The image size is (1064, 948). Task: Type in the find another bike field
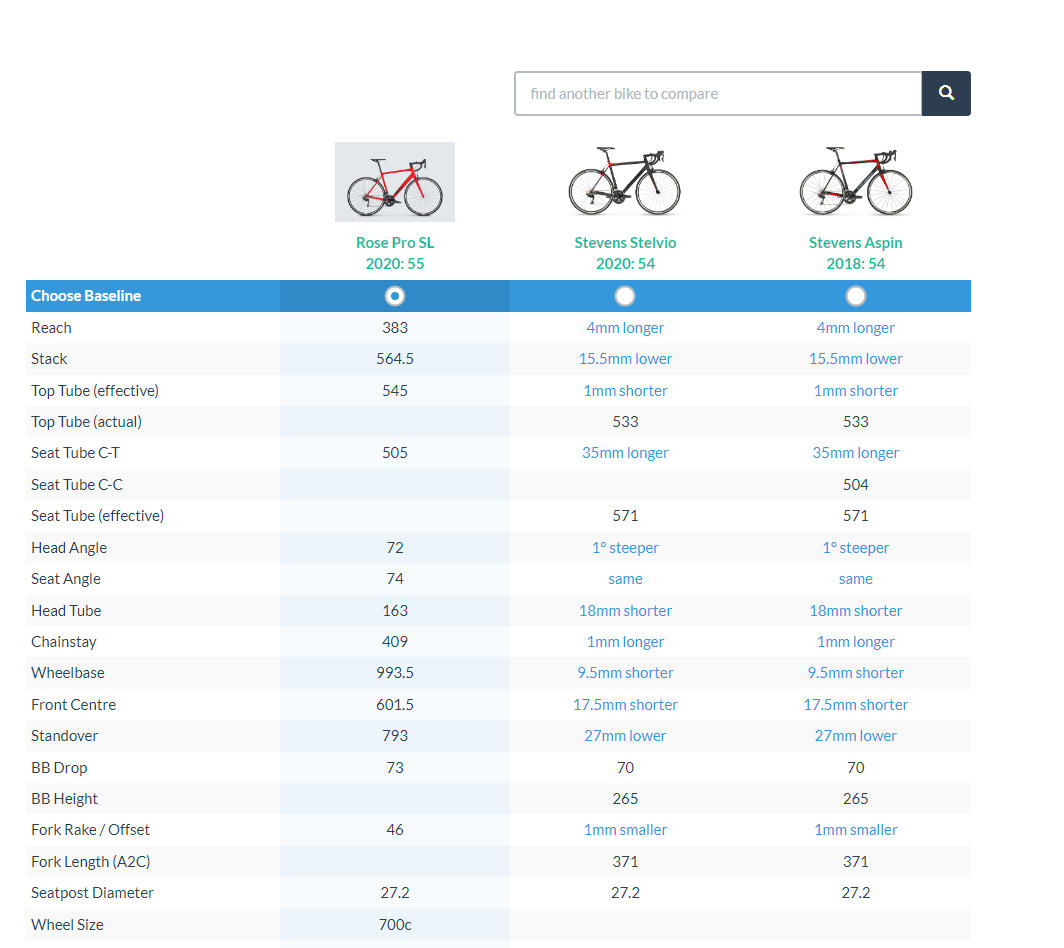pos(717,93)
